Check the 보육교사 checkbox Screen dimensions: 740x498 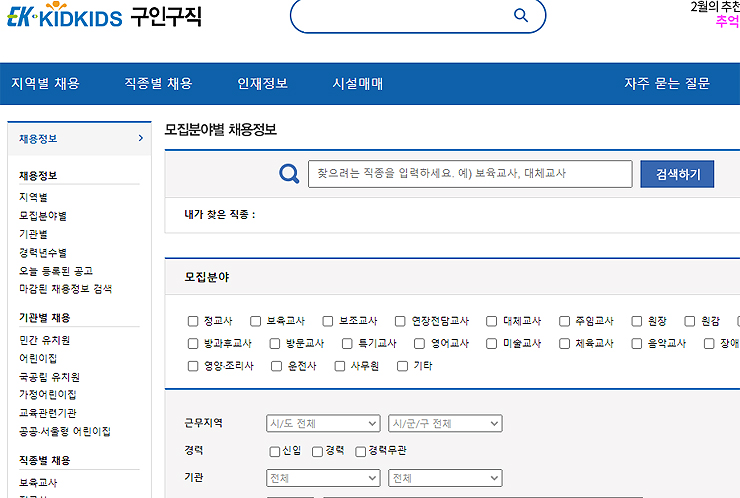(255, 321)
